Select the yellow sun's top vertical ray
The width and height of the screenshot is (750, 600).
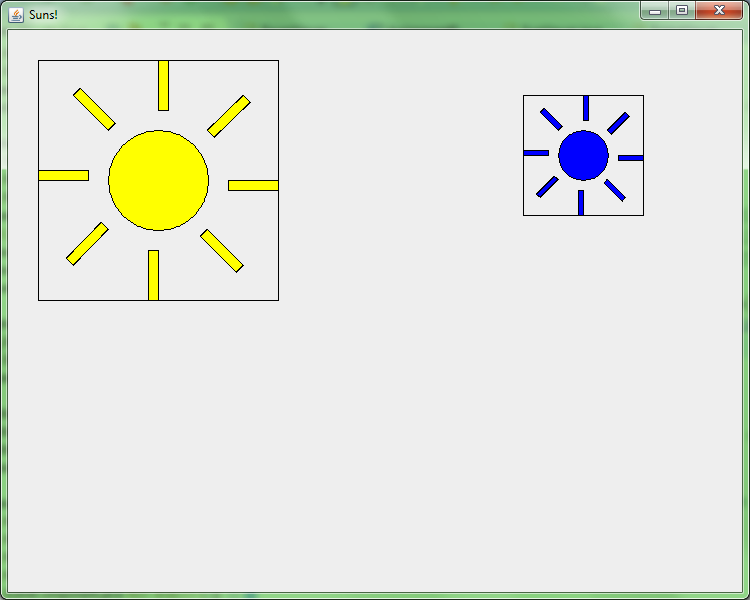click(163, 85)
